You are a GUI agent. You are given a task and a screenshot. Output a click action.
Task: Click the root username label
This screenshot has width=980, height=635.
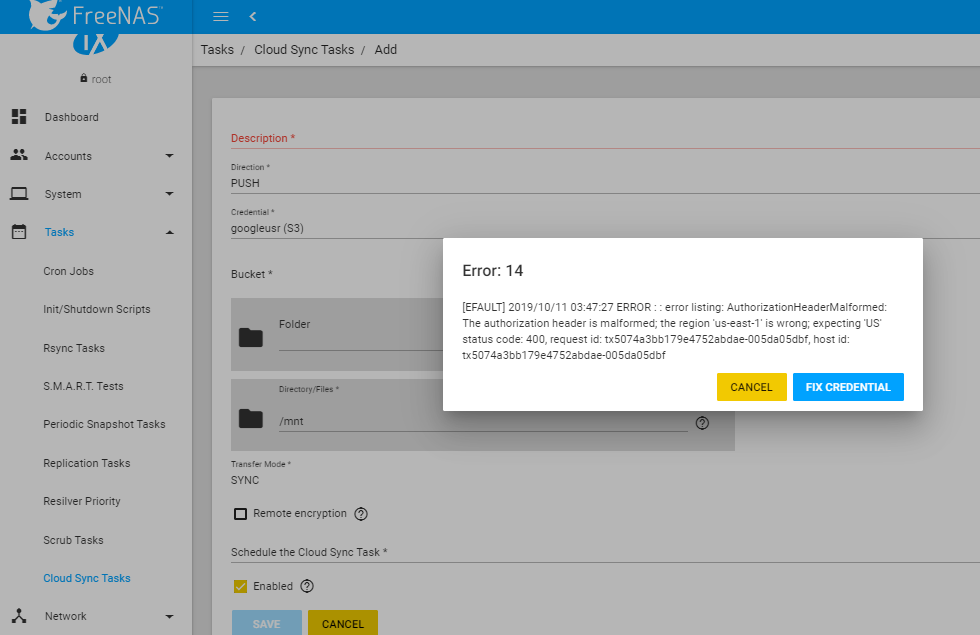101,79
